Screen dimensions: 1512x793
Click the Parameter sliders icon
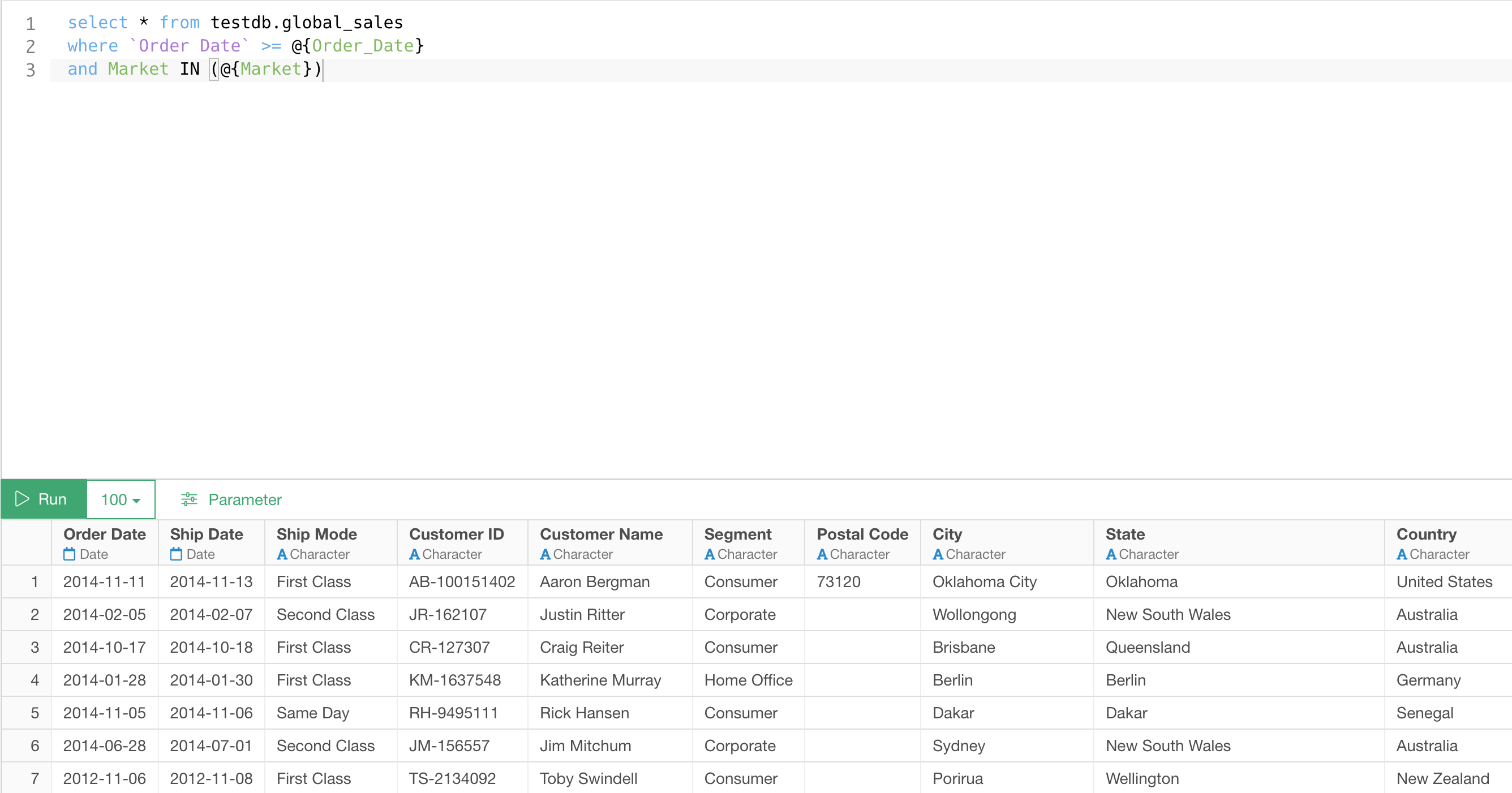189,499
